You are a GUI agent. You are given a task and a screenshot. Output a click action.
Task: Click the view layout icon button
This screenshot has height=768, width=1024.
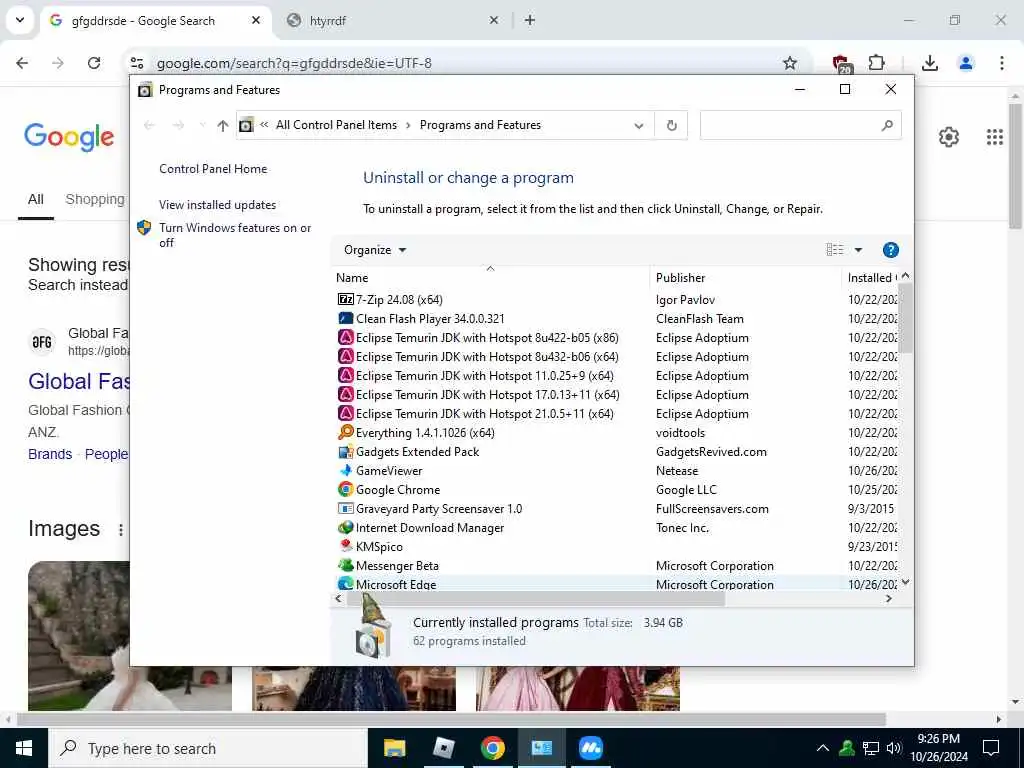point(835,250)
